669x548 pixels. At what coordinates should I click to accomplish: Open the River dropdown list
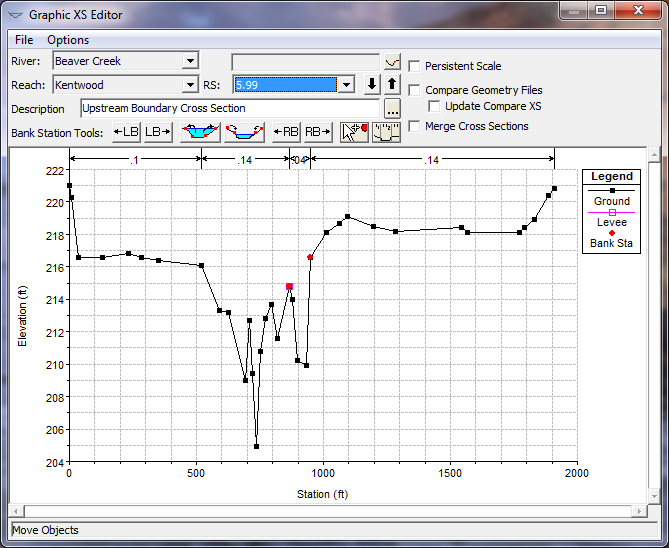click(x=189, y=62)
